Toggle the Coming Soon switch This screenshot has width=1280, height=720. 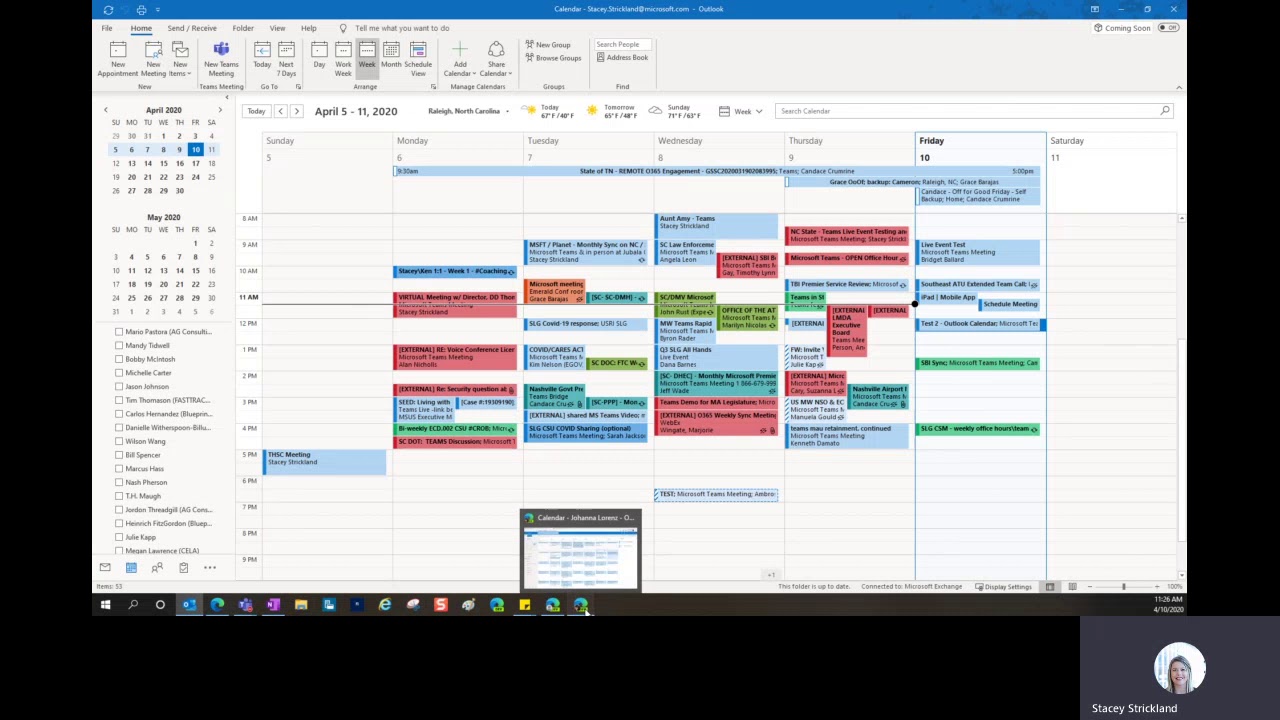[x=1167, y=28]
